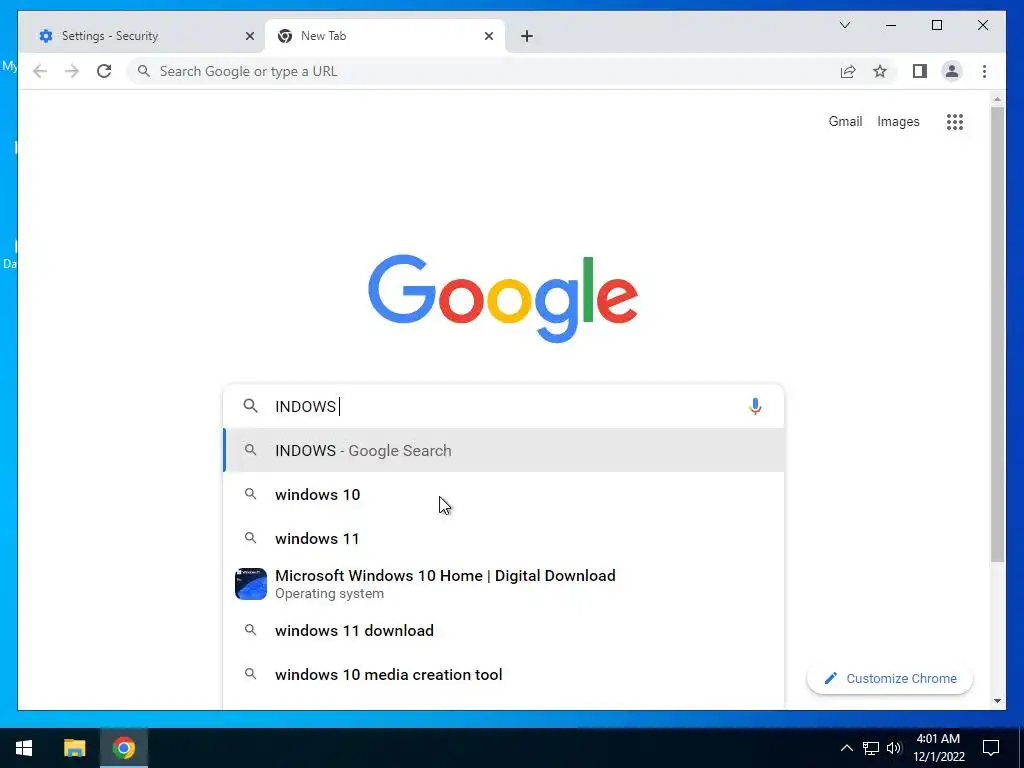Click the scrollbar down arrow

(997, 701)
